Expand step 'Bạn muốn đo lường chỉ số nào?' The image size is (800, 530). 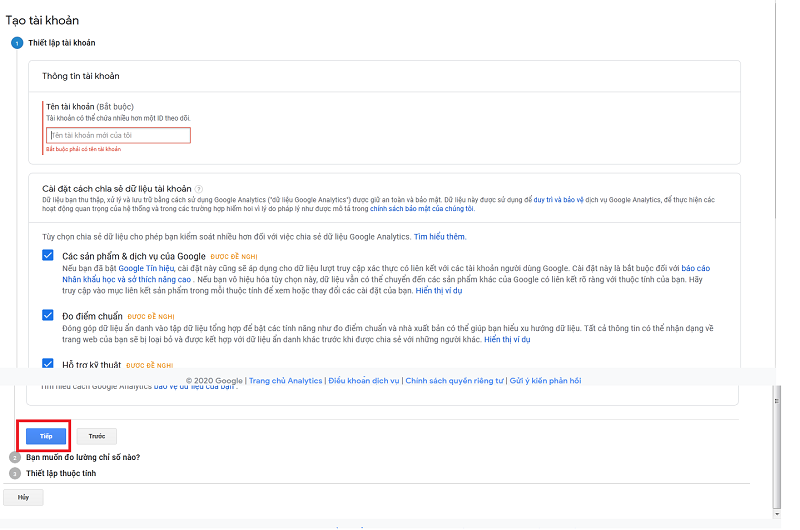click(83, 458)
